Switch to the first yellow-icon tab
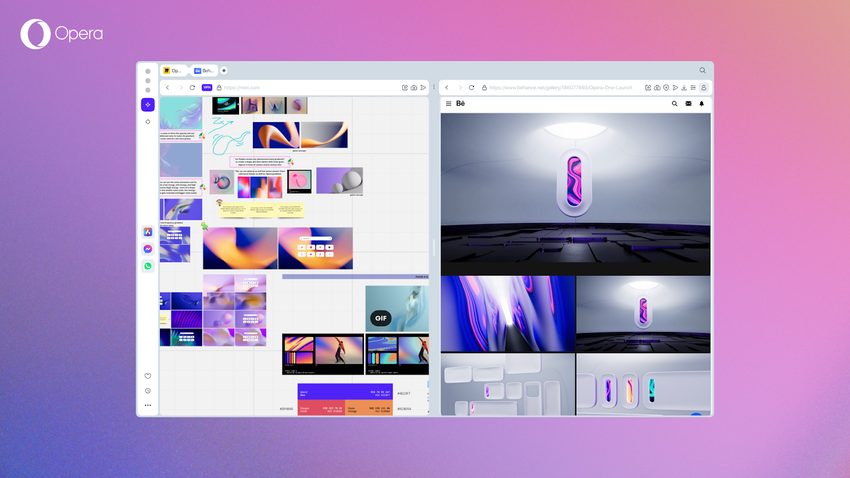This screenshot has width=850, height=478. tap(175, 71)
